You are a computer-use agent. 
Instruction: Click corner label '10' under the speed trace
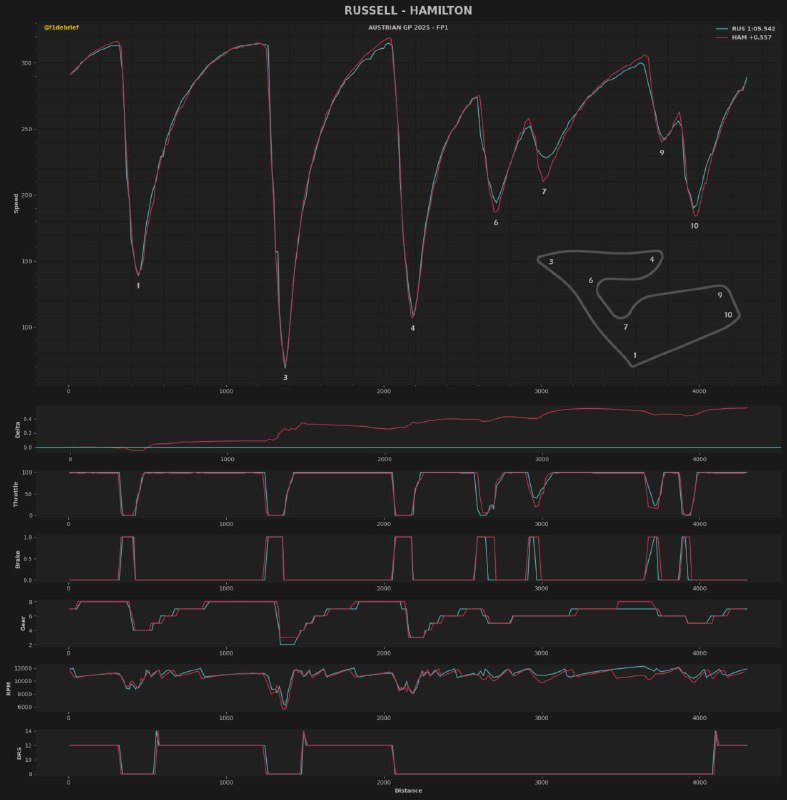click(695, 226)
